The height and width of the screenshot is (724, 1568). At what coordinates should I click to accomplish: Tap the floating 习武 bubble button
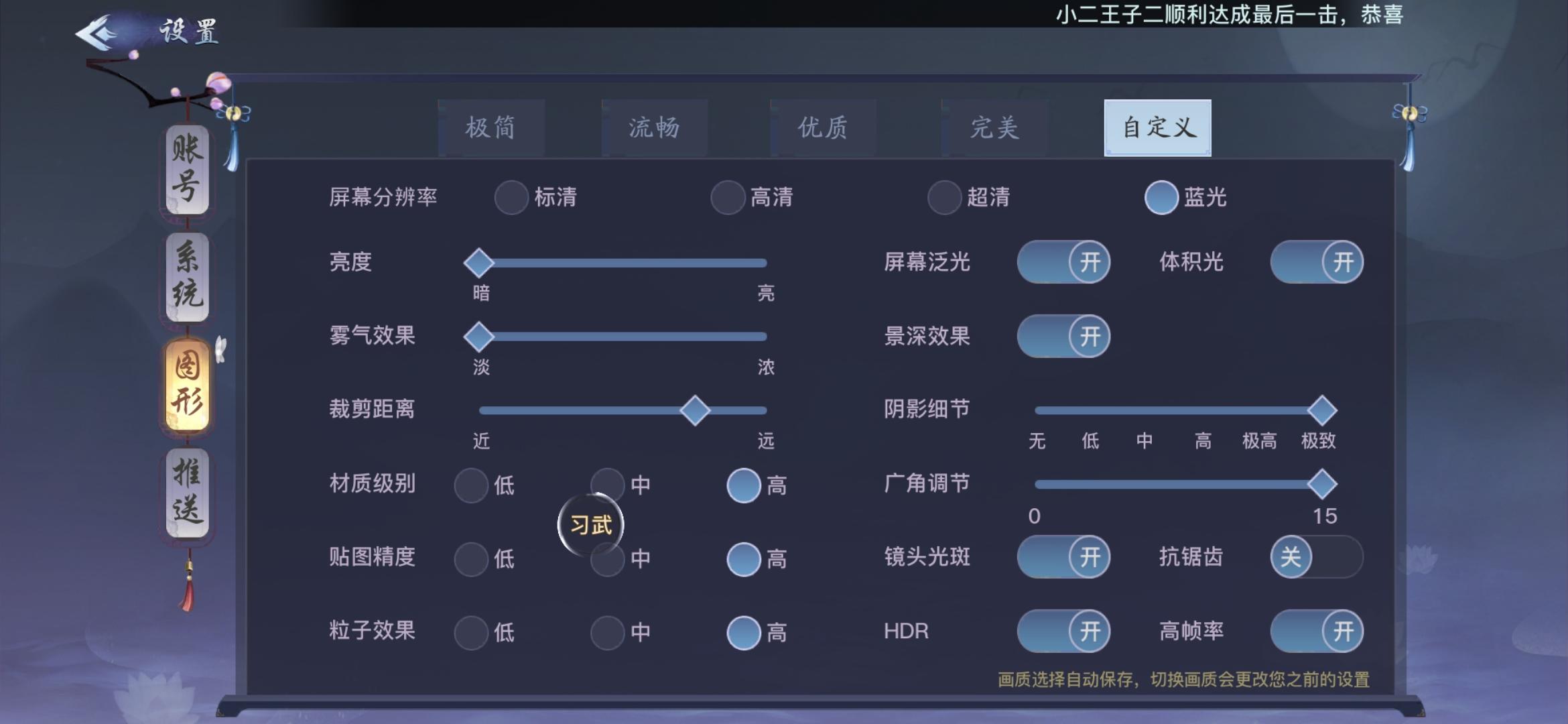tap(590, 525)
